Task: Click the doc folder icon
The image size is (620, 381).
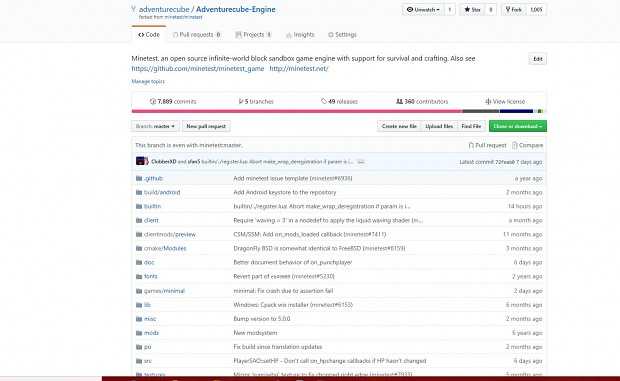Action: (x=139, y=262)
